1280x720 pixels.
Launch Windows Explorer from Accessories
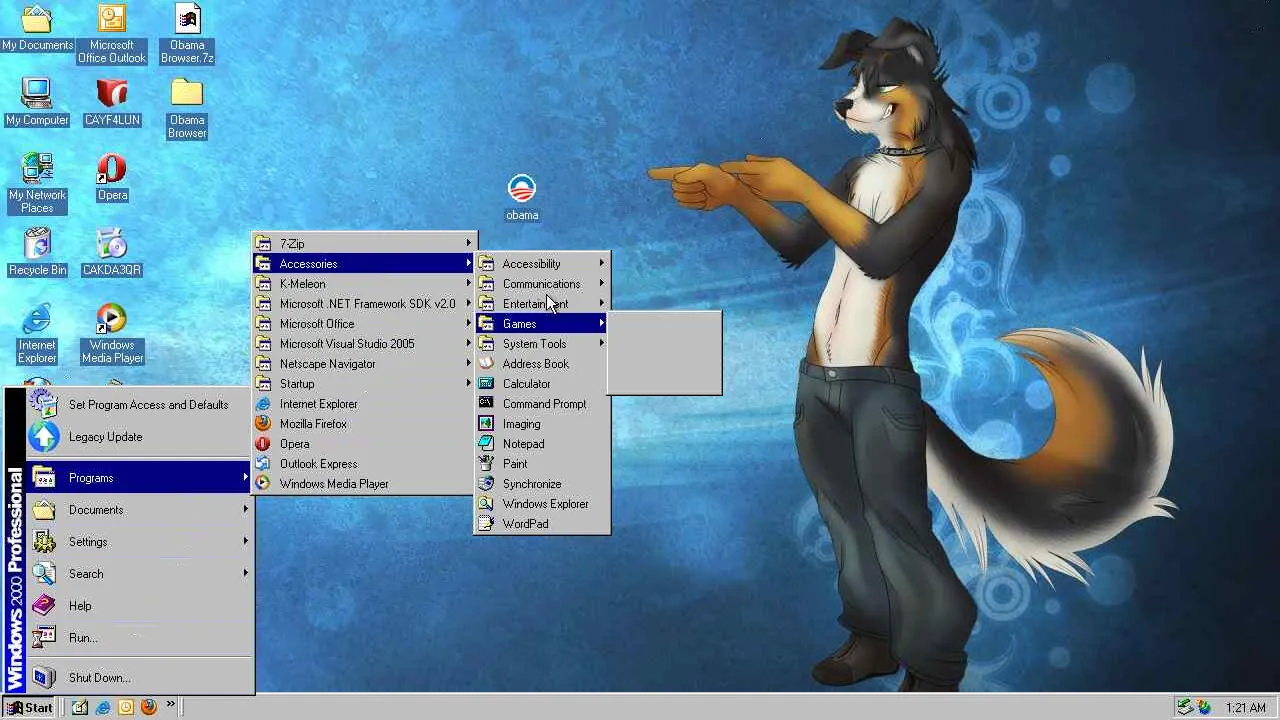click(542, 504)
